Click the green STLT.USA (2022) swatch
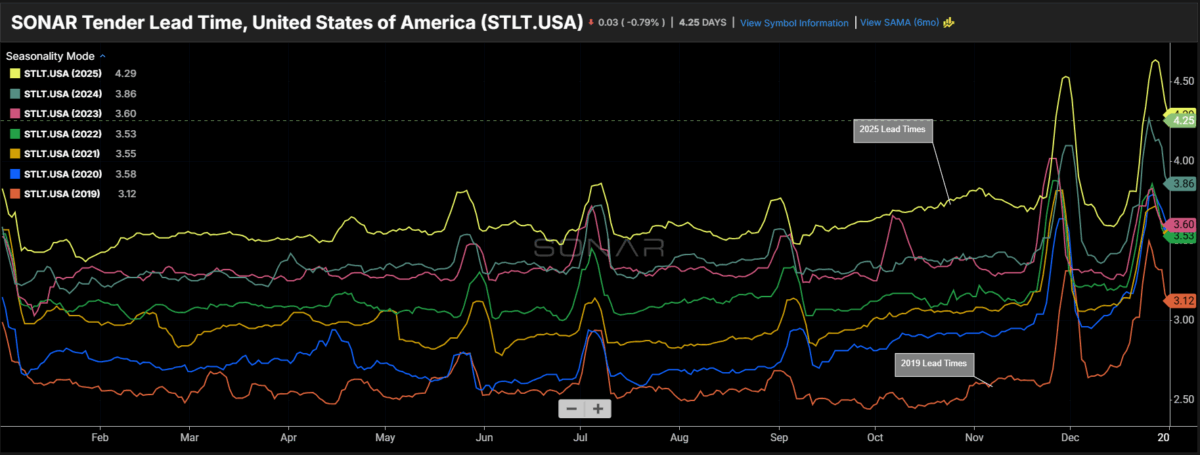This screenshot has height=455, width=1200. tap(15, 134)
